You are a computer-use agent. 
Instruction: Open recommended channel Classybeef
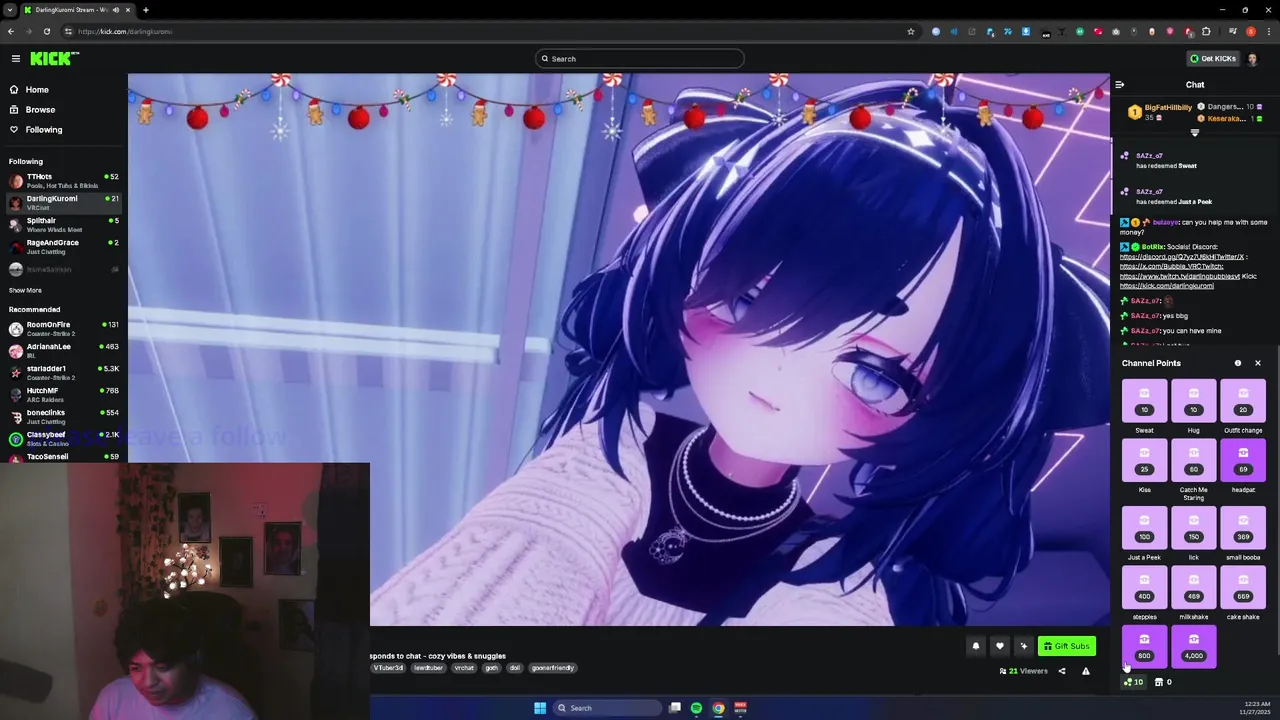click(63, 439)
